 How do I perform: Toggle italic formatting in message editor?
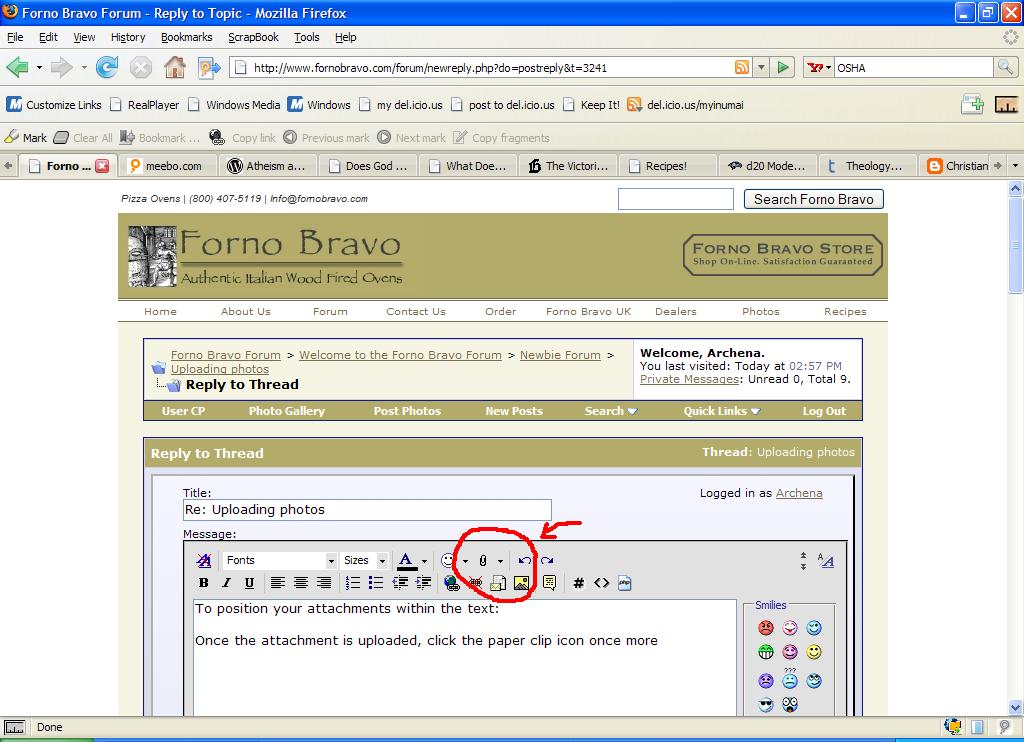click(x=226, y=583)
